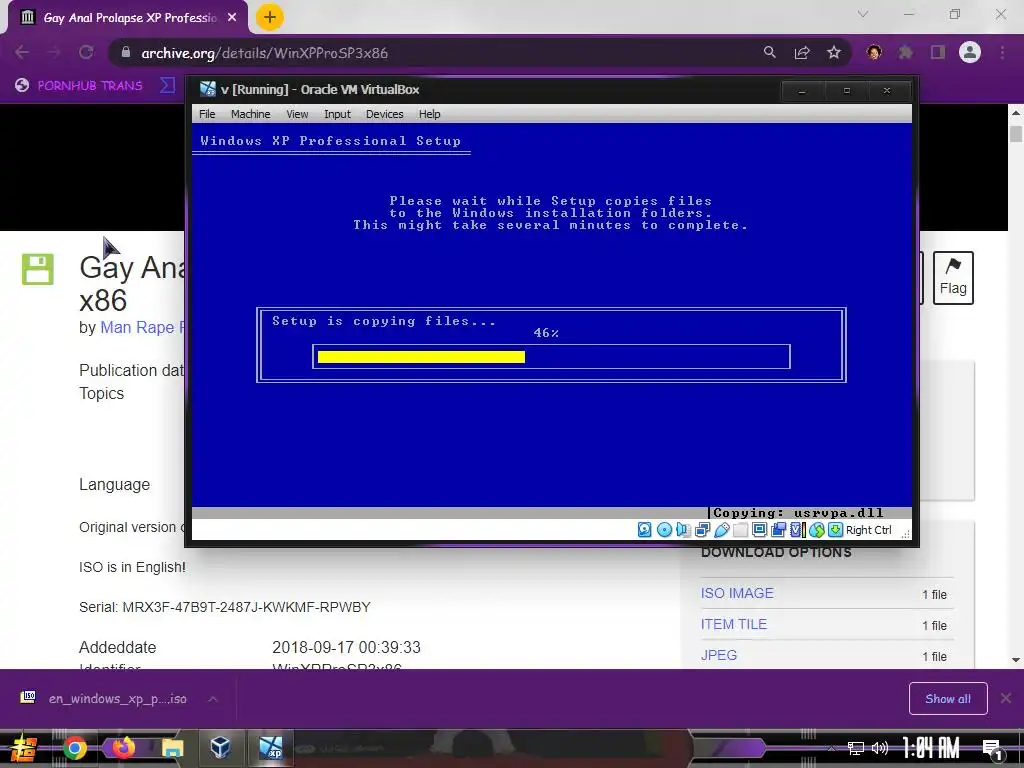Click the green arrow keyboard capture indicator
Screen dimensions: 1024x768
(835, 530)
